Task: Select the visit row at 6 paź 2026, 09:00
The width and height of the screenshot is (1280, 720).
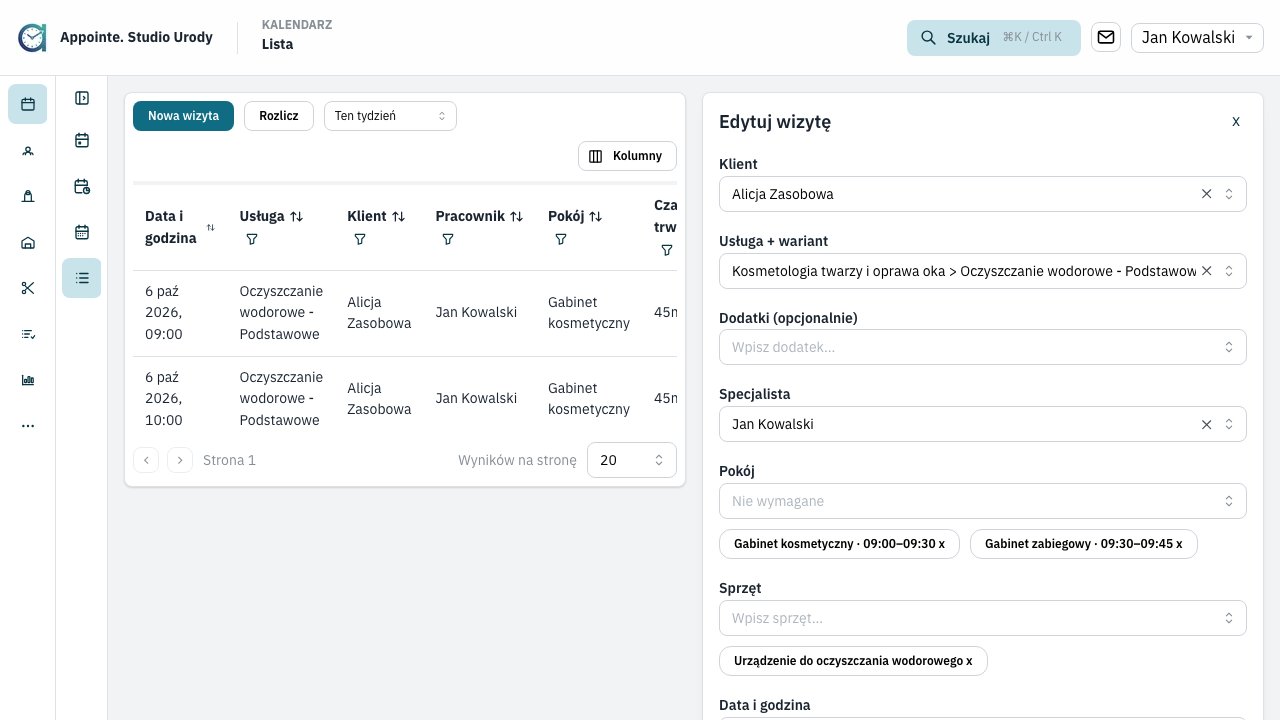Action: pos(405,313)
